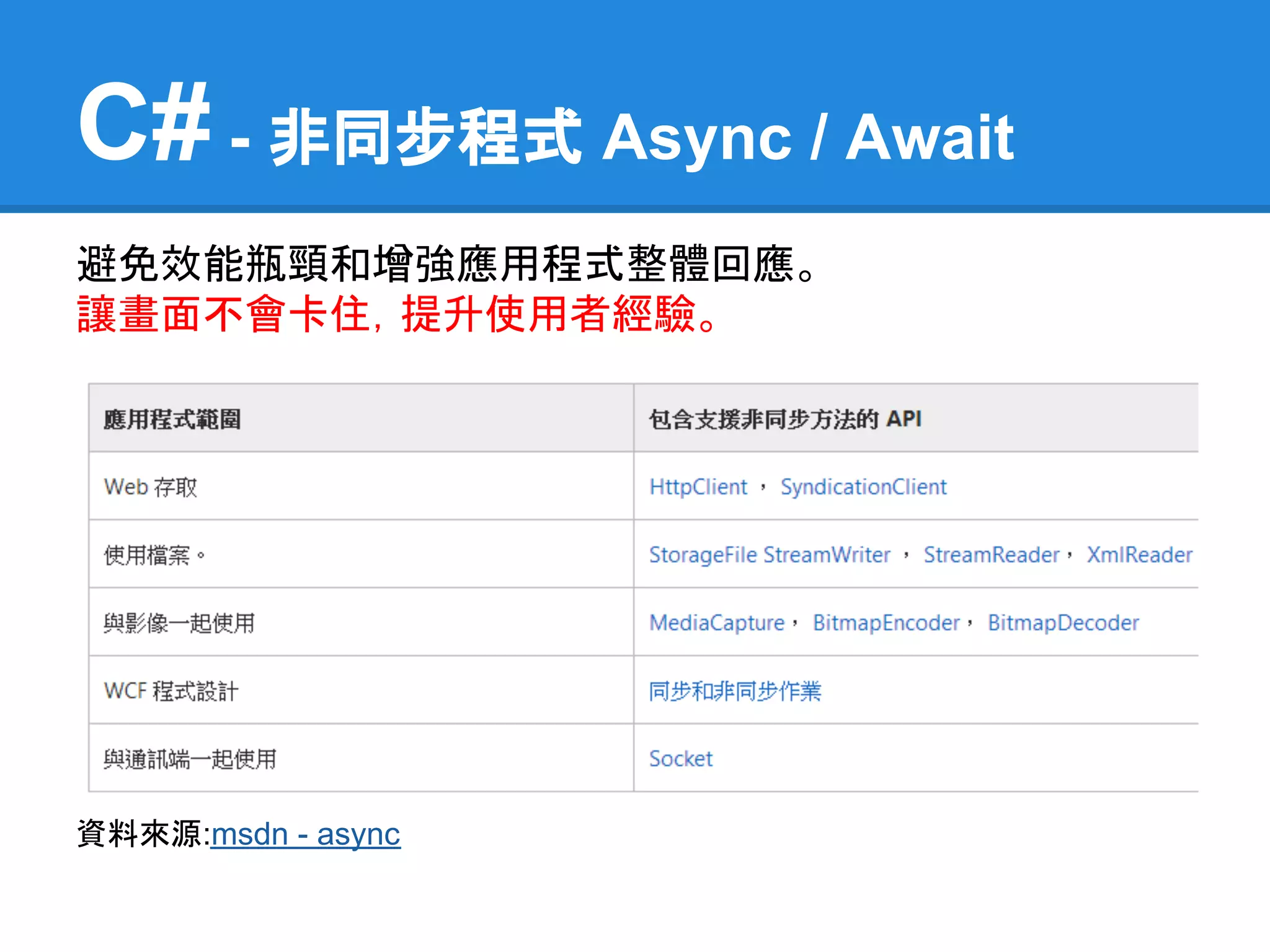
Task: Select the 應用程式範圍 column header
Action: point(361,418)
